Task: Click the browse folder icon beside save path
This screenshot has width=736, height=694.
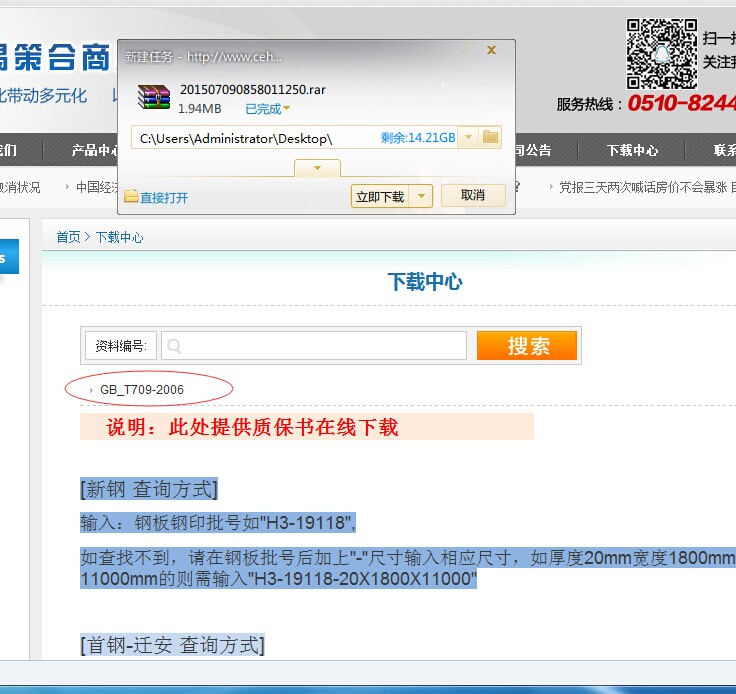Action: (x=491, y=137)
